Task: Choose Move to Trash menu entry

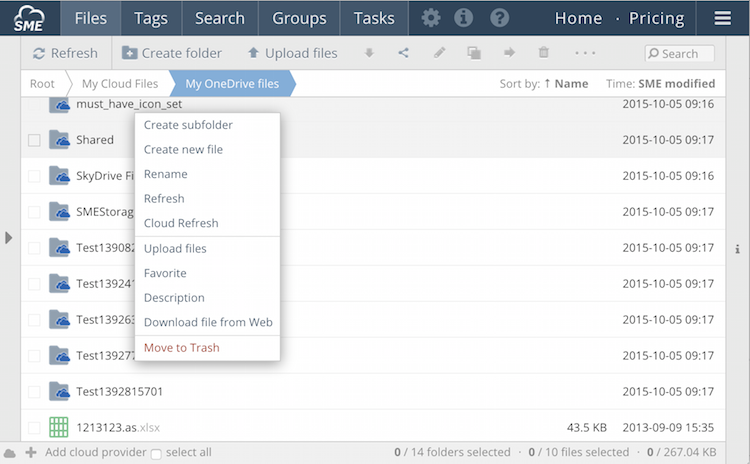Action: pos(181,348)
